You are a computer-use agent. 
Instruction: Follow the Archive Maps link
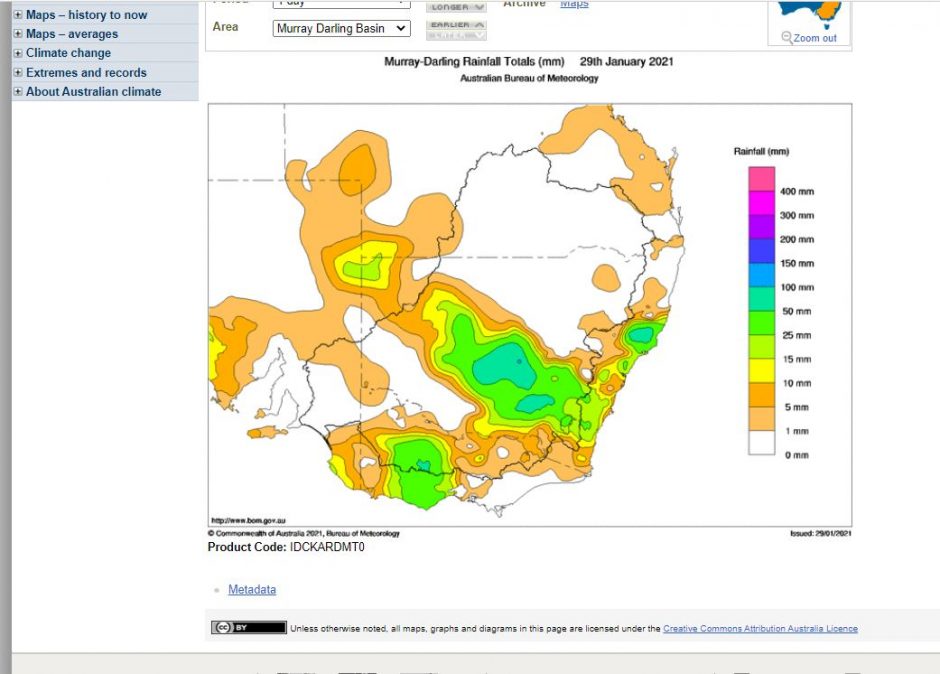point(574,4)
